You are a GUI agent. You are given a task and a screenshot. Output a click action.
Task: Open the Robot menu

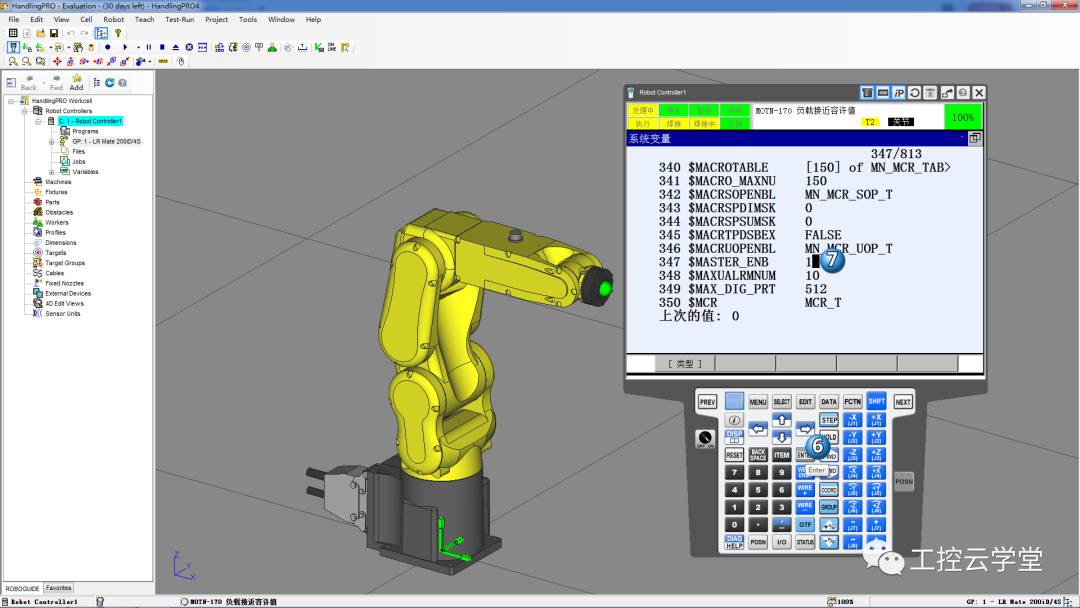(x=114, y=19)
